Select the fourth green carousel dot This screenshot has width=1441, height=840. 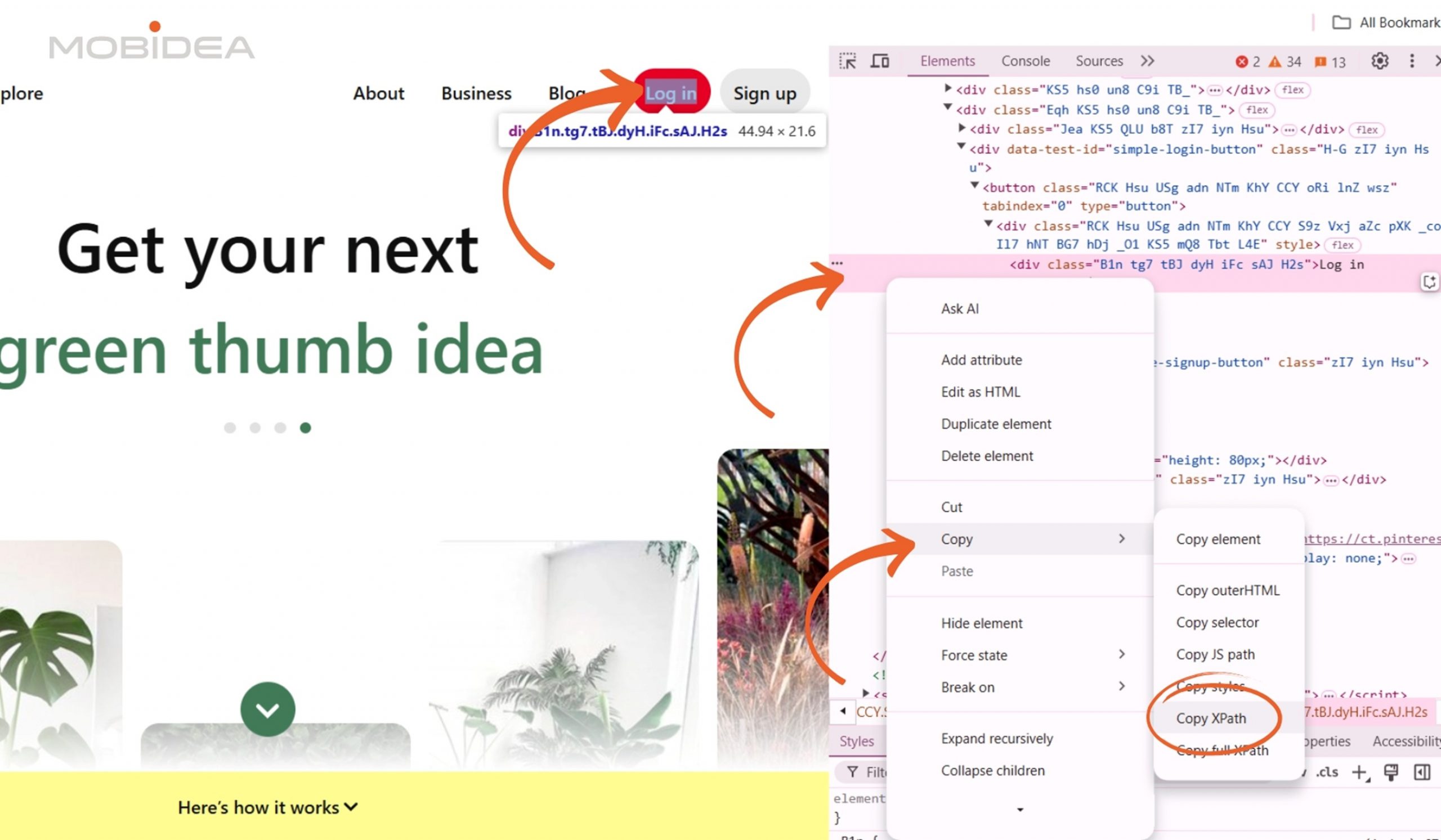(305, 428)
